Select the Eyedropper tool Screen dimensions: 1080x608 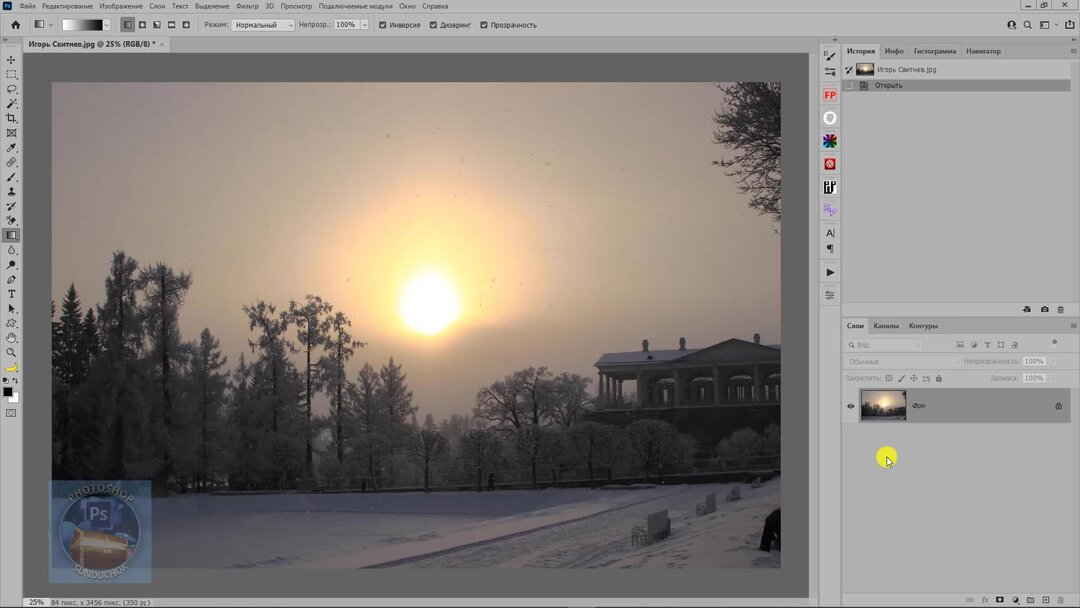click(11, 148)
